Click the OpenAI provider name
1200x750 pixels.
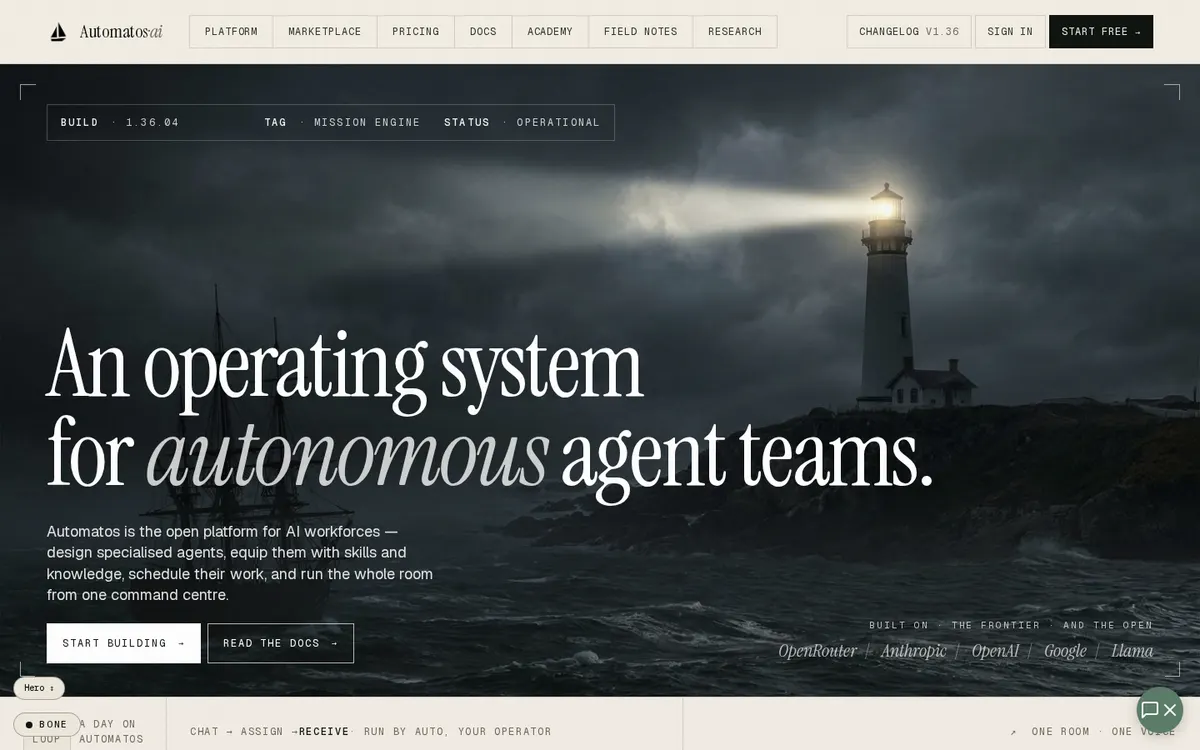tap(995, 651)
